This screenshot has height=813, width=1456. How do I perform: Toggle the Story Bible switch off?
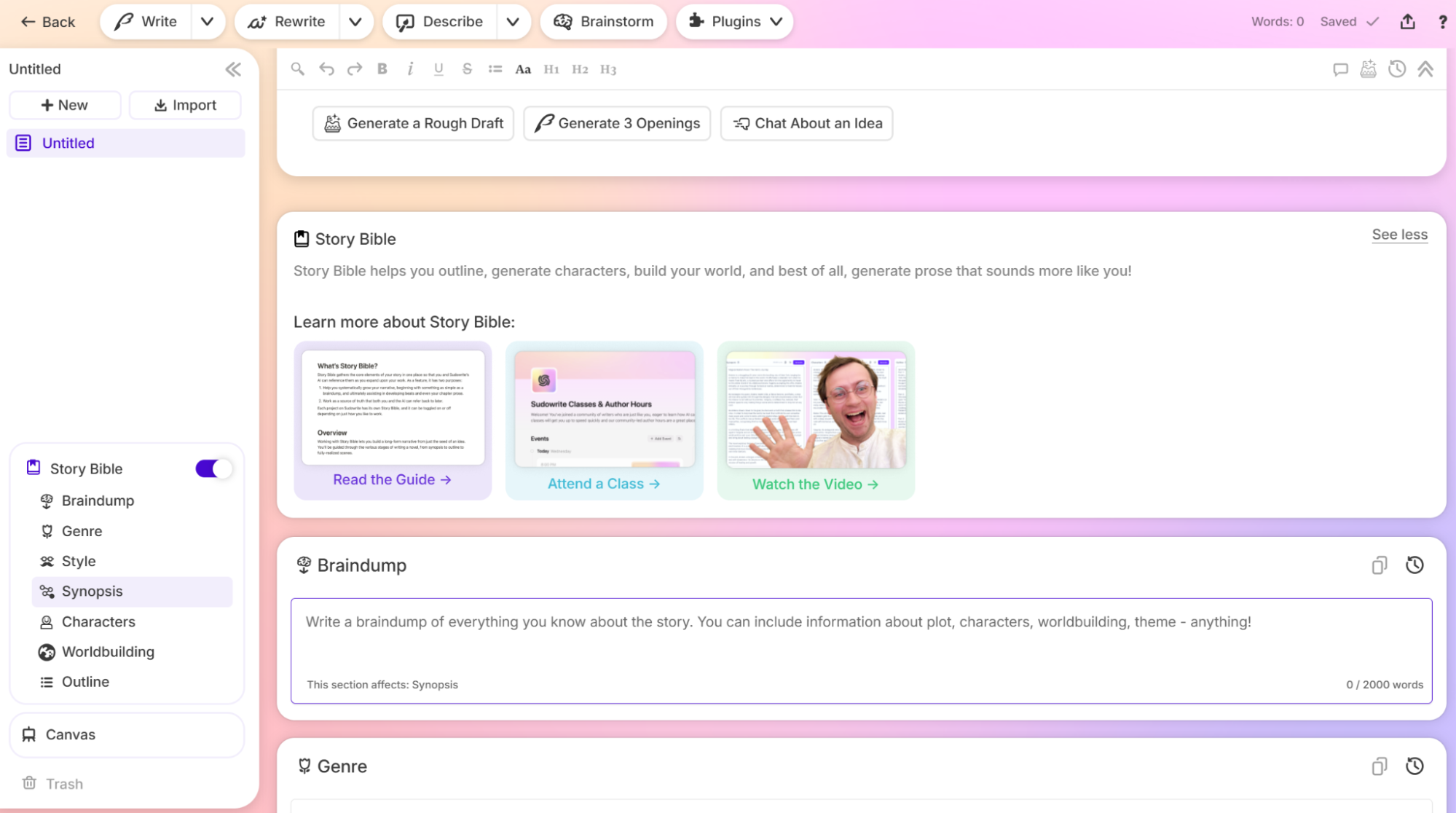(x=213, y=468)
